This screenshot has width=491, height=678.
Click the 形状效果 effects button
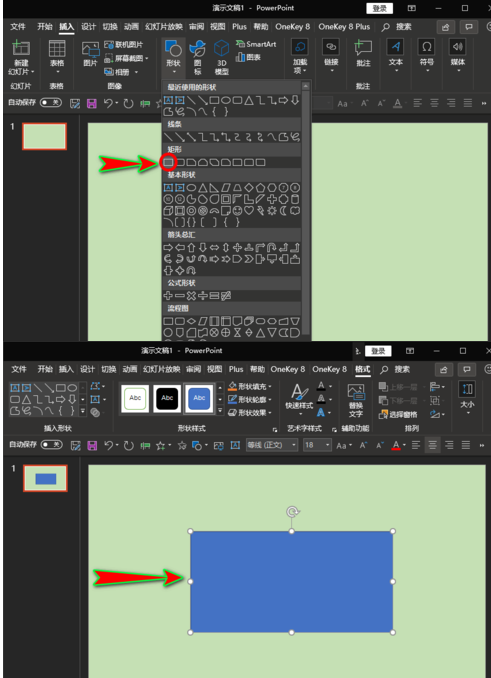coord(250,413)
